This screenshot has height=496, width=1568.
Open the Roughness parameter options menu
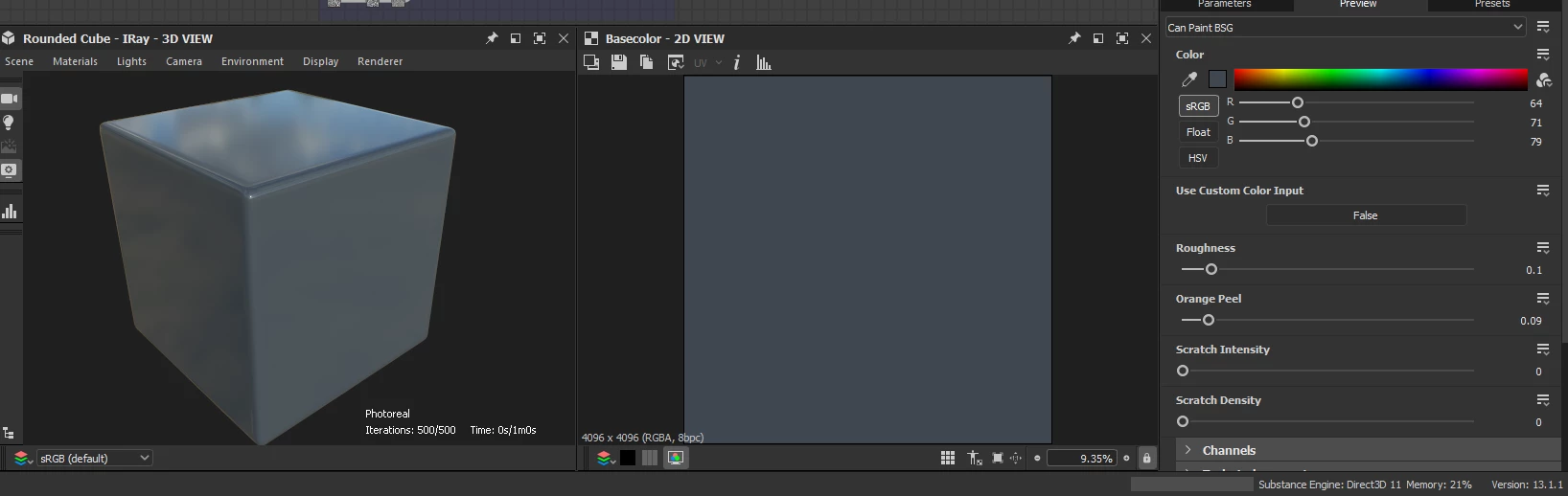(1543, 248)
